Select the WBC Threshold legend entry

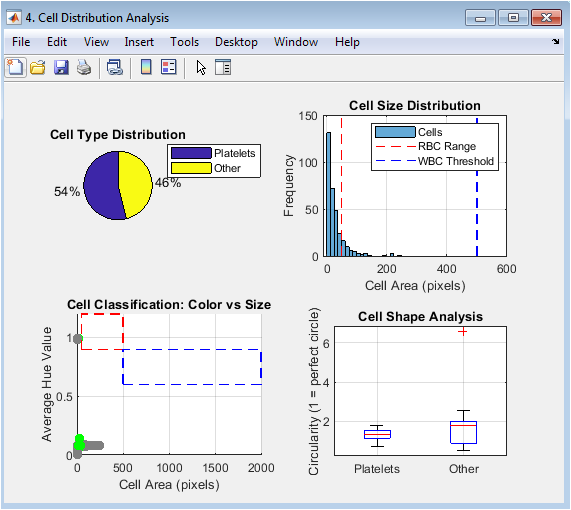pos(435,161)
